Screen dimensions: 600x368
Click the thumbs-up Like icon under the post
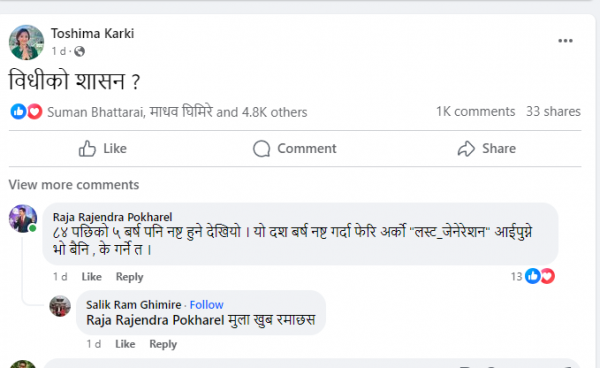pos(87,148)
